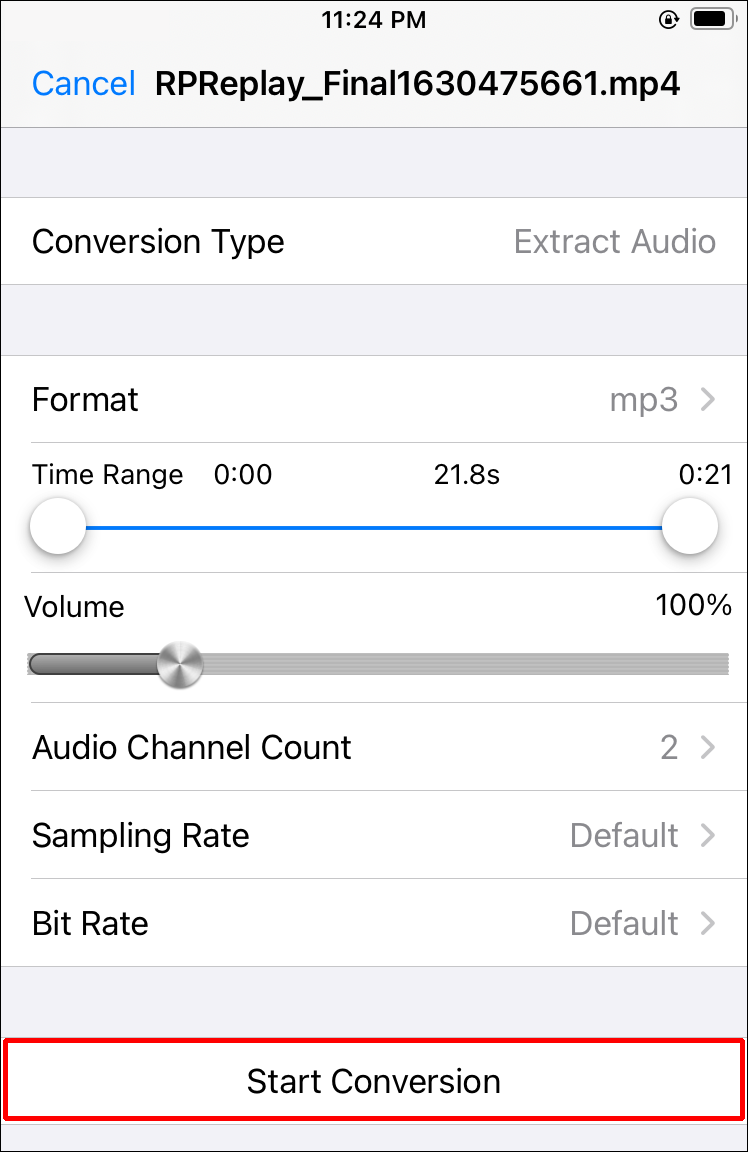Open Sampling Rate Default setting
This screenshot has height=1152, width=748.
624,836
